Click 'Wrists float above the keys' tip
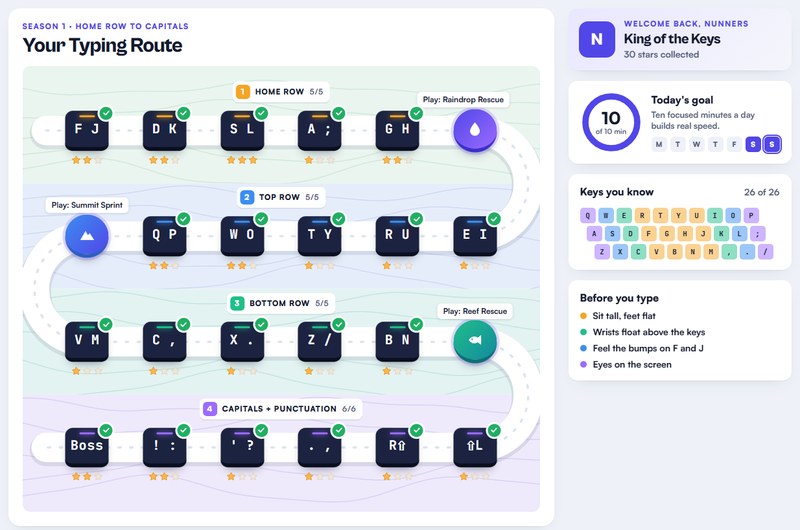Viewport: 800px width, 530px height. pyautogui.click(x=649, y=332)
